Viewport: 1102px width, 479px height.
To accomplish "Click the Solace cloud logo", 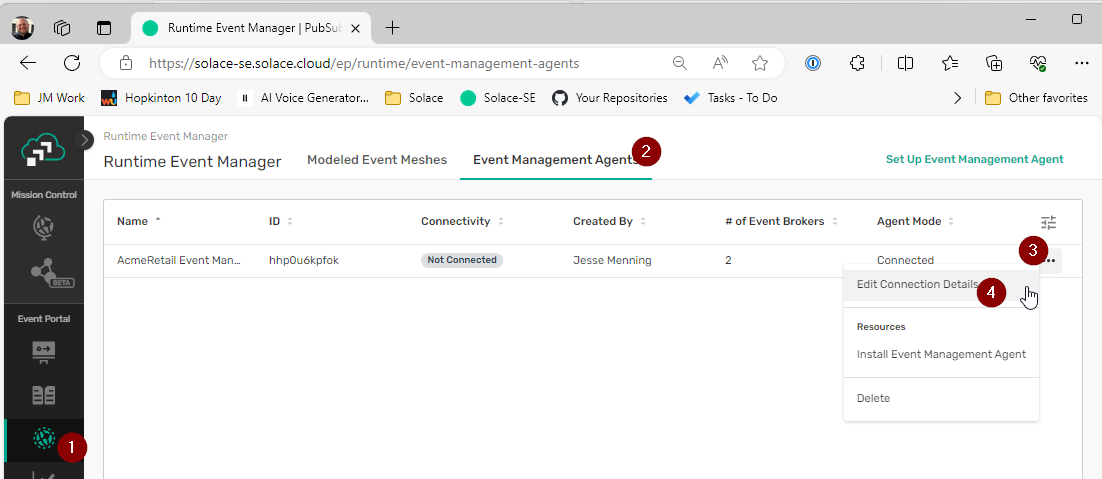I will tap(43, 151).
